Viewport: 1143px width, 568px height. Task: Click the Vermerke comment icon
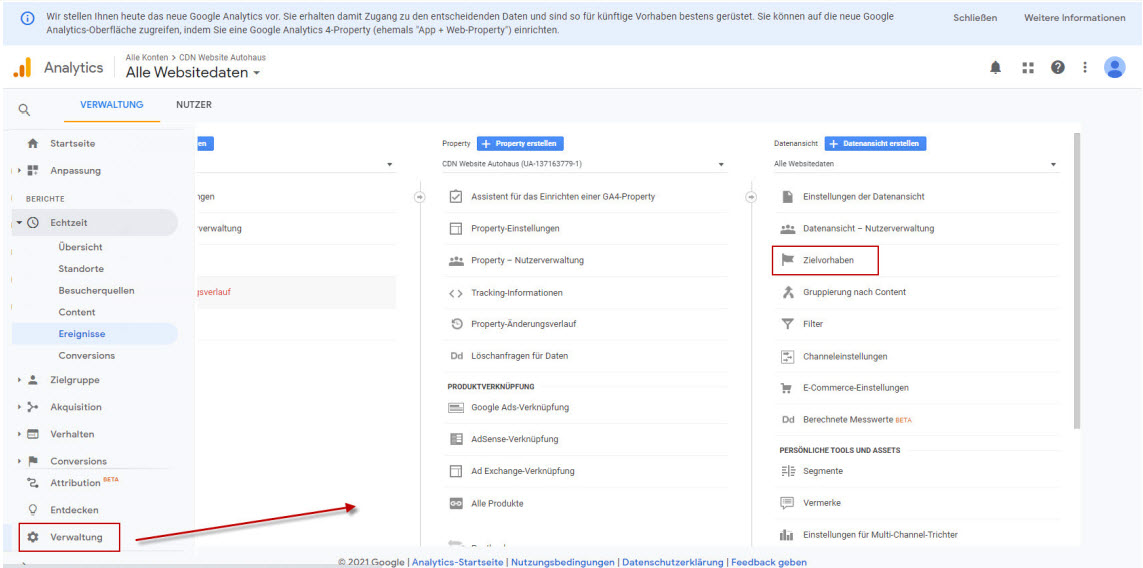pyautogui.click(x=787, y=503)
